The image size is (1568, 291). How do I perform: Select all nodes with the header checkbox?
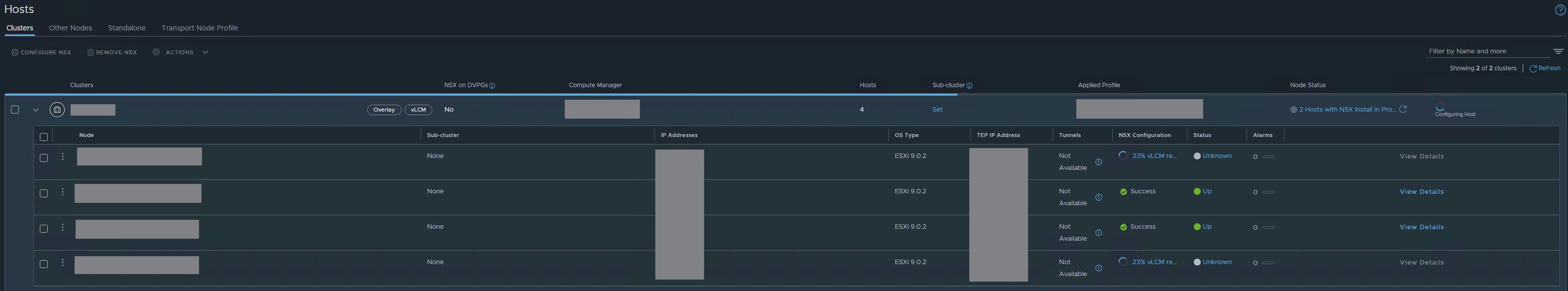pyautogui.click(x=44, y=137)
